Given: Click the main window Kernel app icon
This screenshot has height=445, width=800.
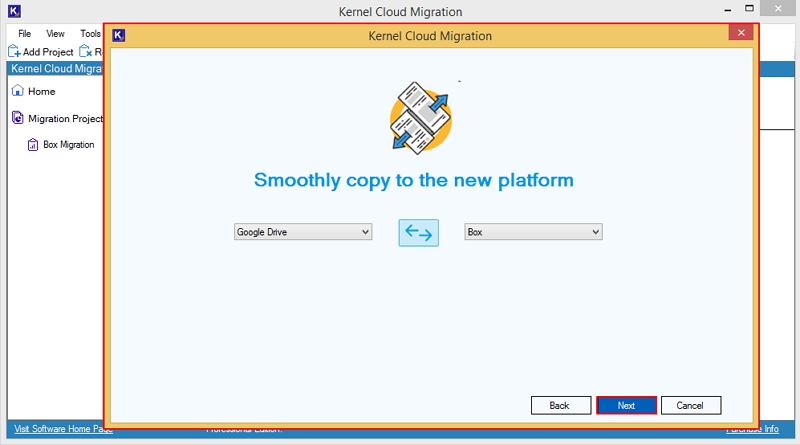Looking at the screenshot, I should [14, 11].
